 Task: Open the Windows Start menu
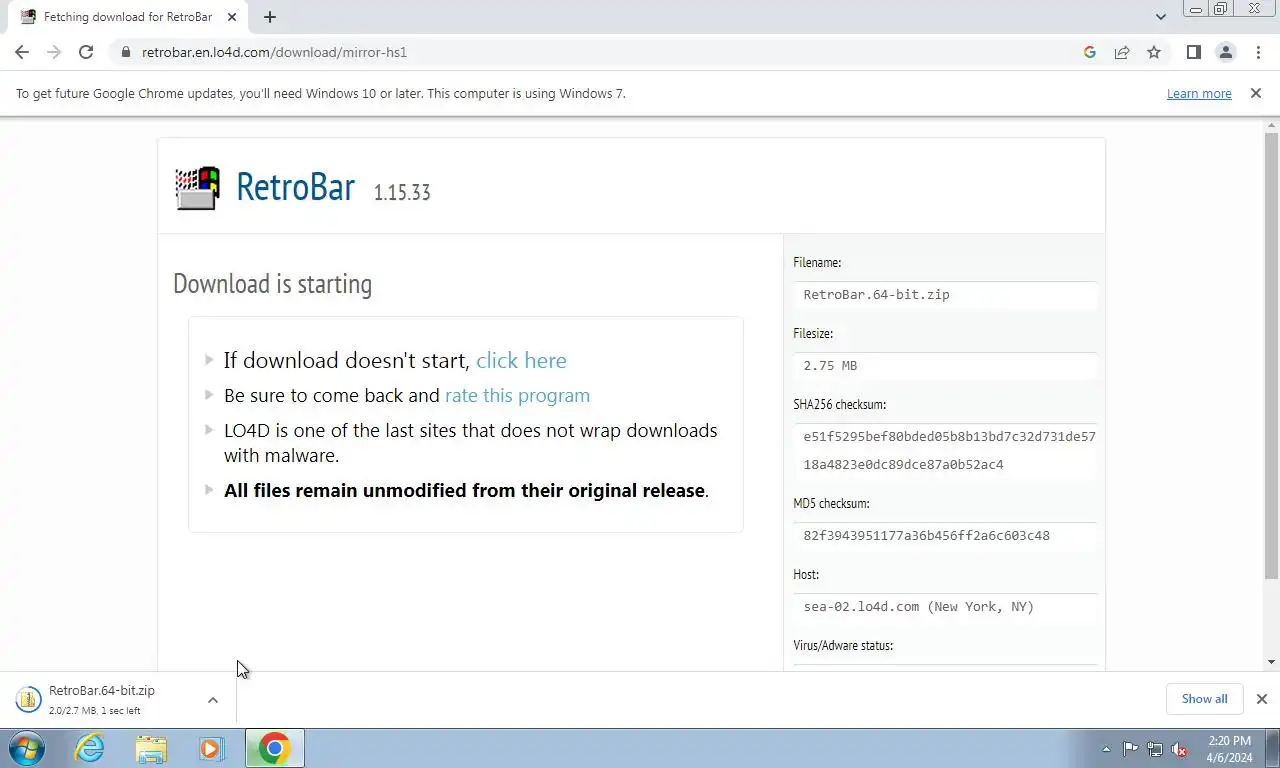[x=27, y=748]
